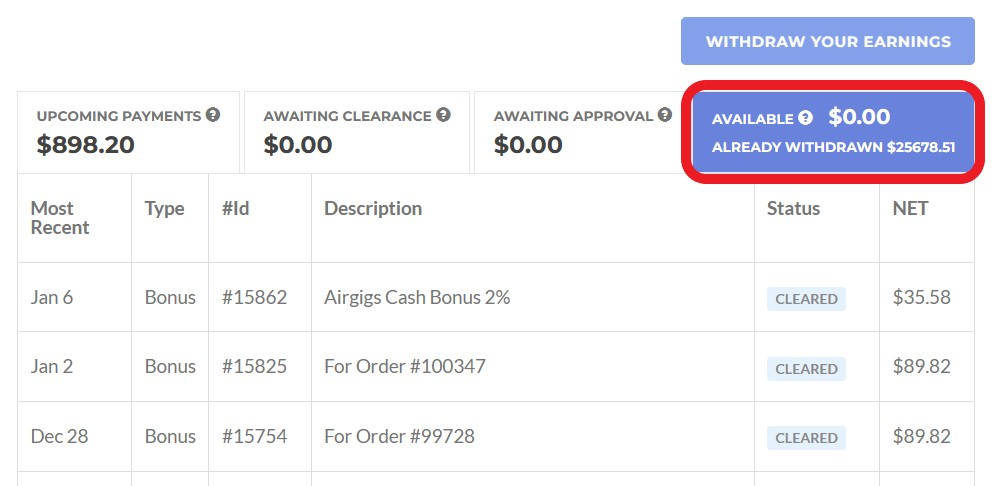Click the Awaiting Approval help icon
Screen dimensions: 994x486
pyautogui.click(x=665, y=115)
